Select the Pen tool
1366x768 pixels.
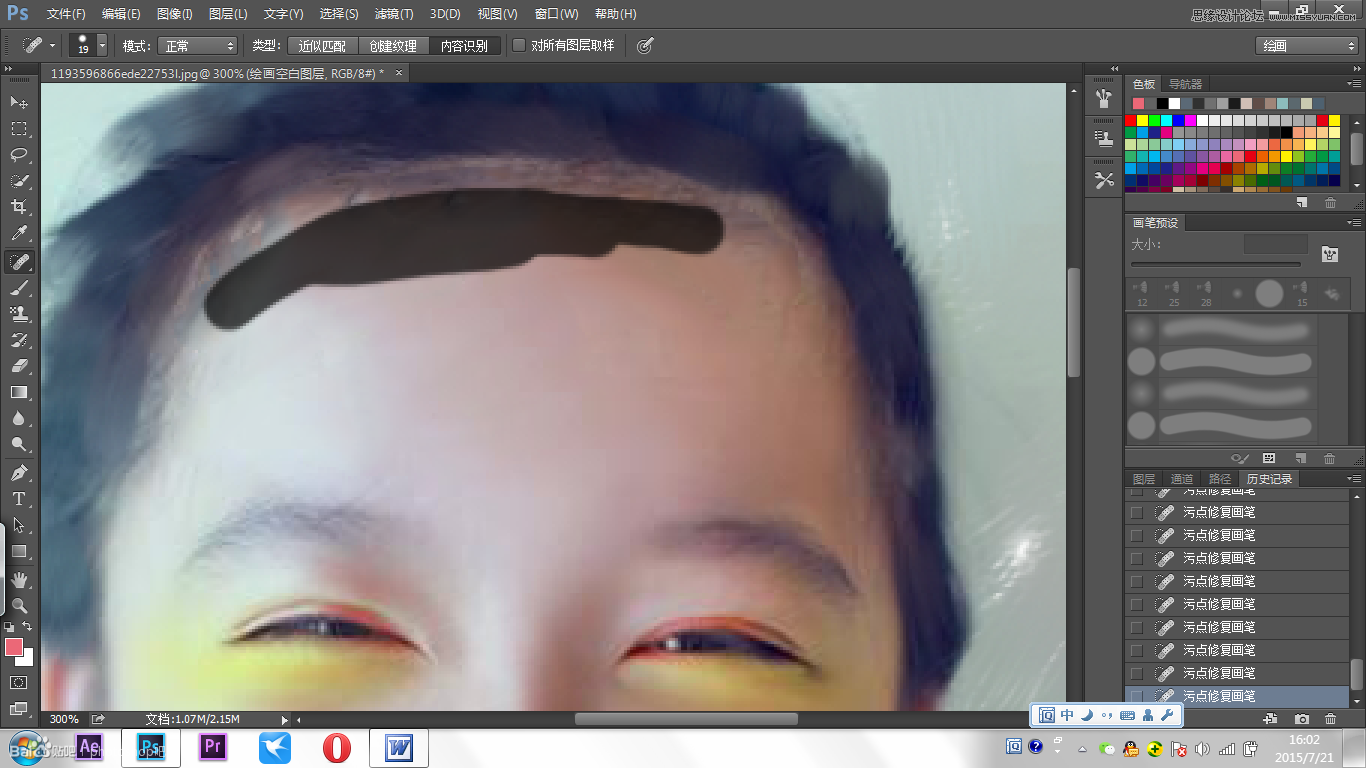click(x=20, y=472)
